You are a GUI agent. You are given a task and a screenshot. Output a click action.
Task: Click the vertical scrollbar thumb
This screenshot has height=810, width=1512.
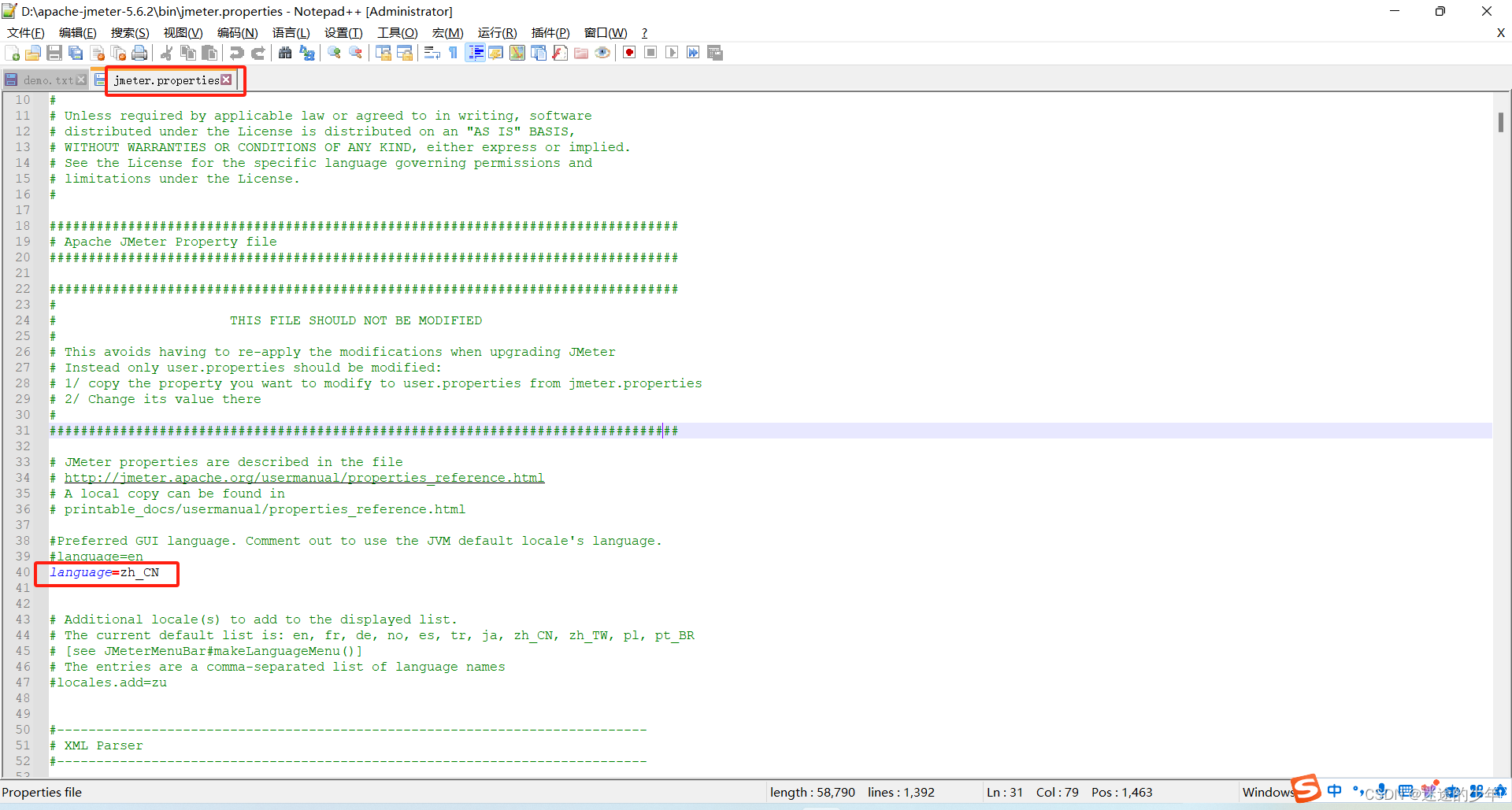[x=1501, y=122]
